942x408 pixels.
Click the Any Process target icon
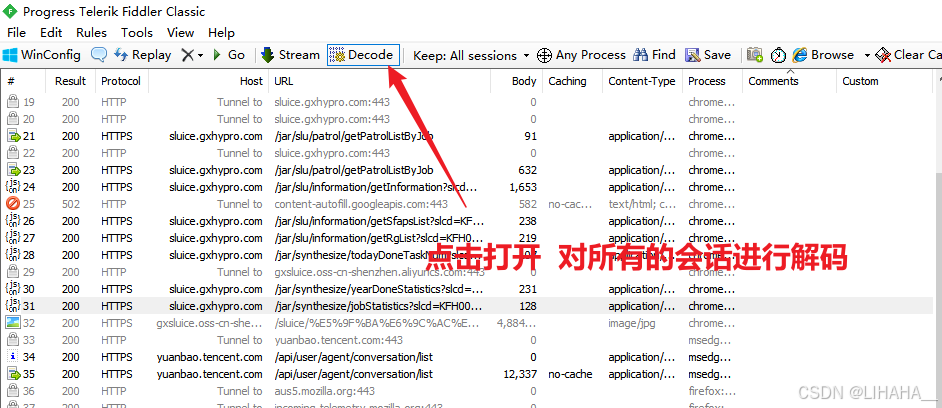click(x=544, y=56)
